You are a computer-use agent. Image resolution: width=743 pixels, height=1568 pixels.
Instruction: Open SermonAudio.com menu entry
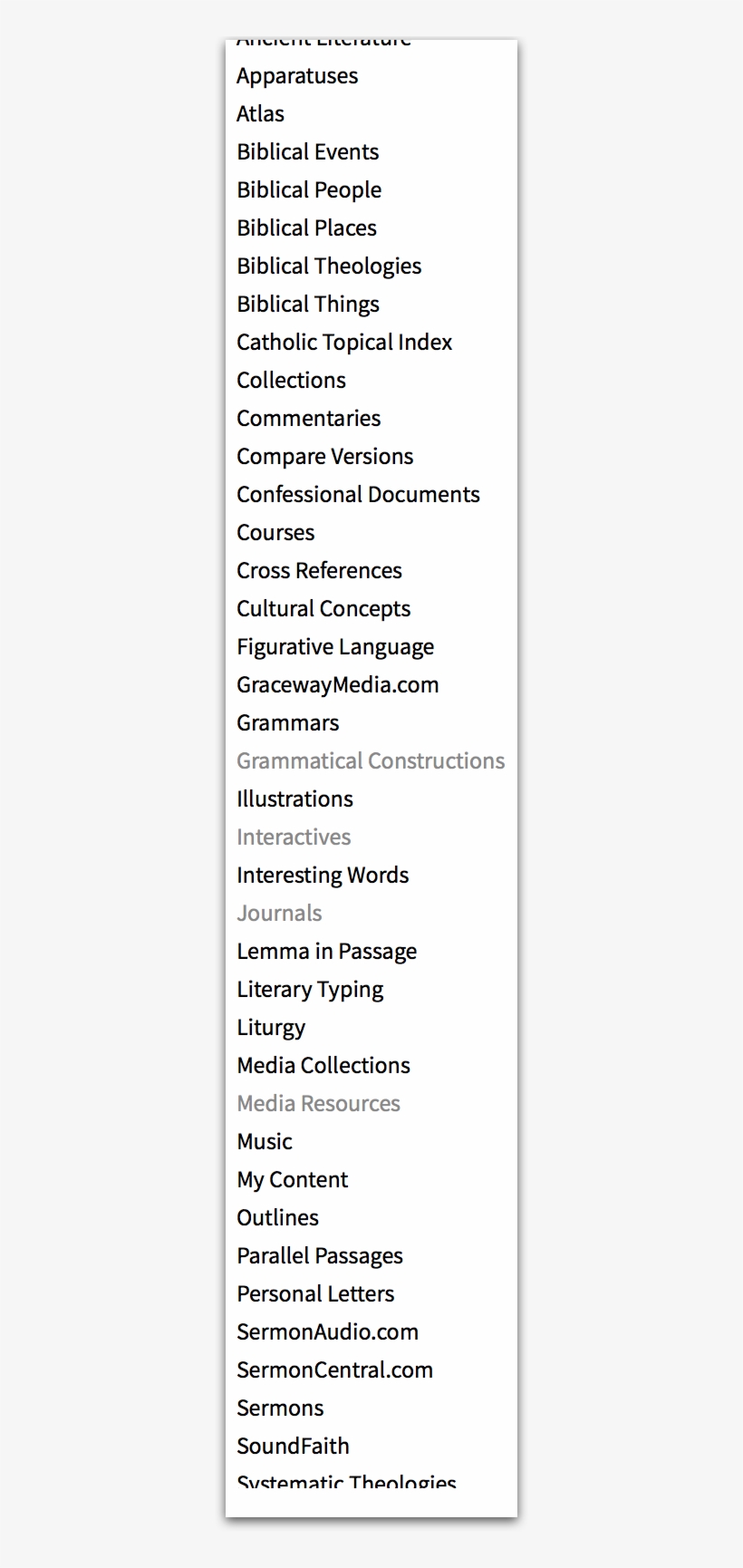click(327, 1332)
